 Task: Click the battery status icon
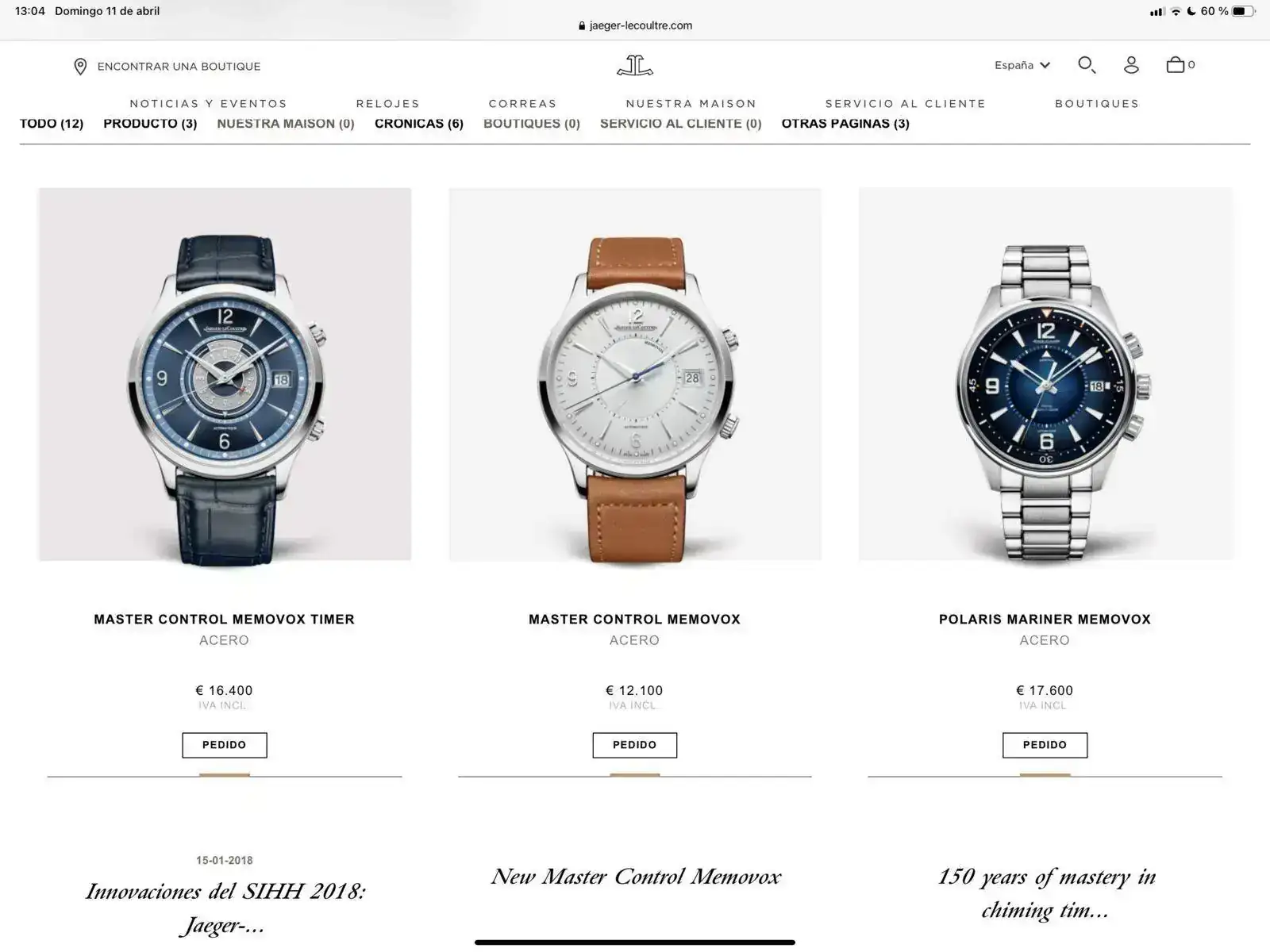point(1244,11)
